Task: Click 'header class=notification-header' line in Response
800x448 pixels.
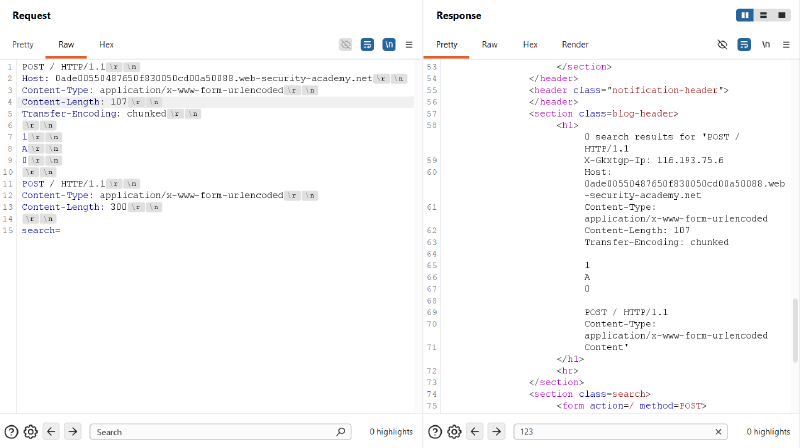Action: (x=629, y=90)
